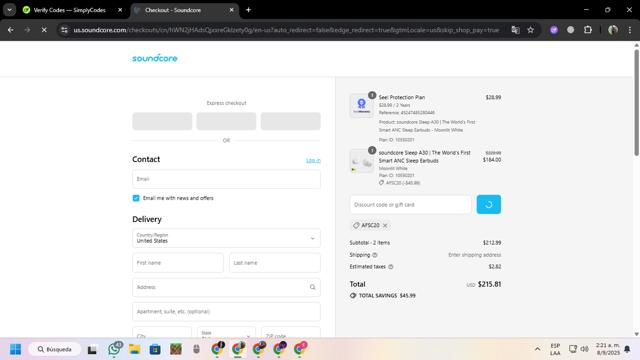Apply the discount code with the blue button
The width and height of the screenshot is (640, 360).
[489, 204]
